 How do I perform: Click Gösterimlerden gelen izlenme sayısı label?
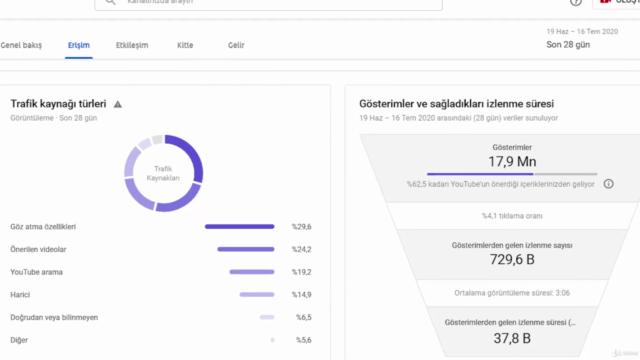tap(512, 245)
